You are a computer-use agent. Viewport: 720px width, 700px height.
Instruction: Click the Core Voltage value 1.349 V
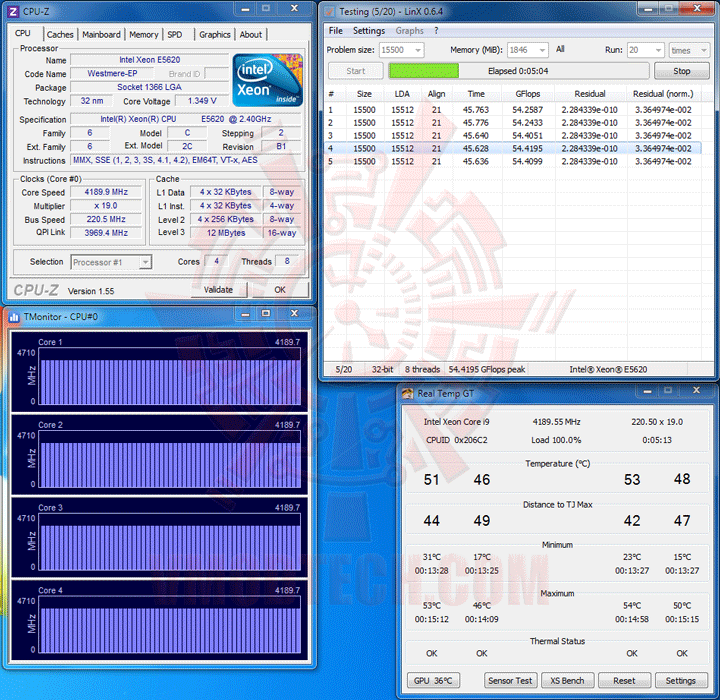coord(202,101)
